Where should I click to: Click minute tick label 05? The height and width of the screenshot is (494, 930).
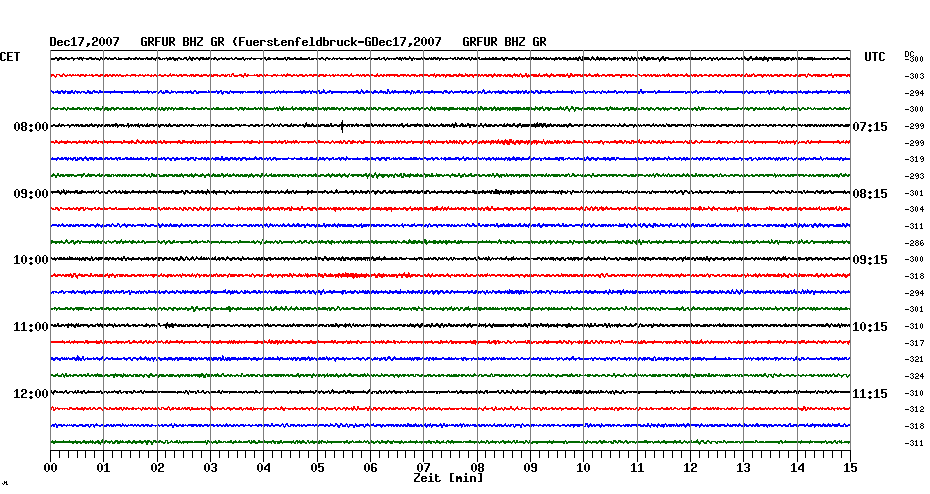click(x=317, y=468)
